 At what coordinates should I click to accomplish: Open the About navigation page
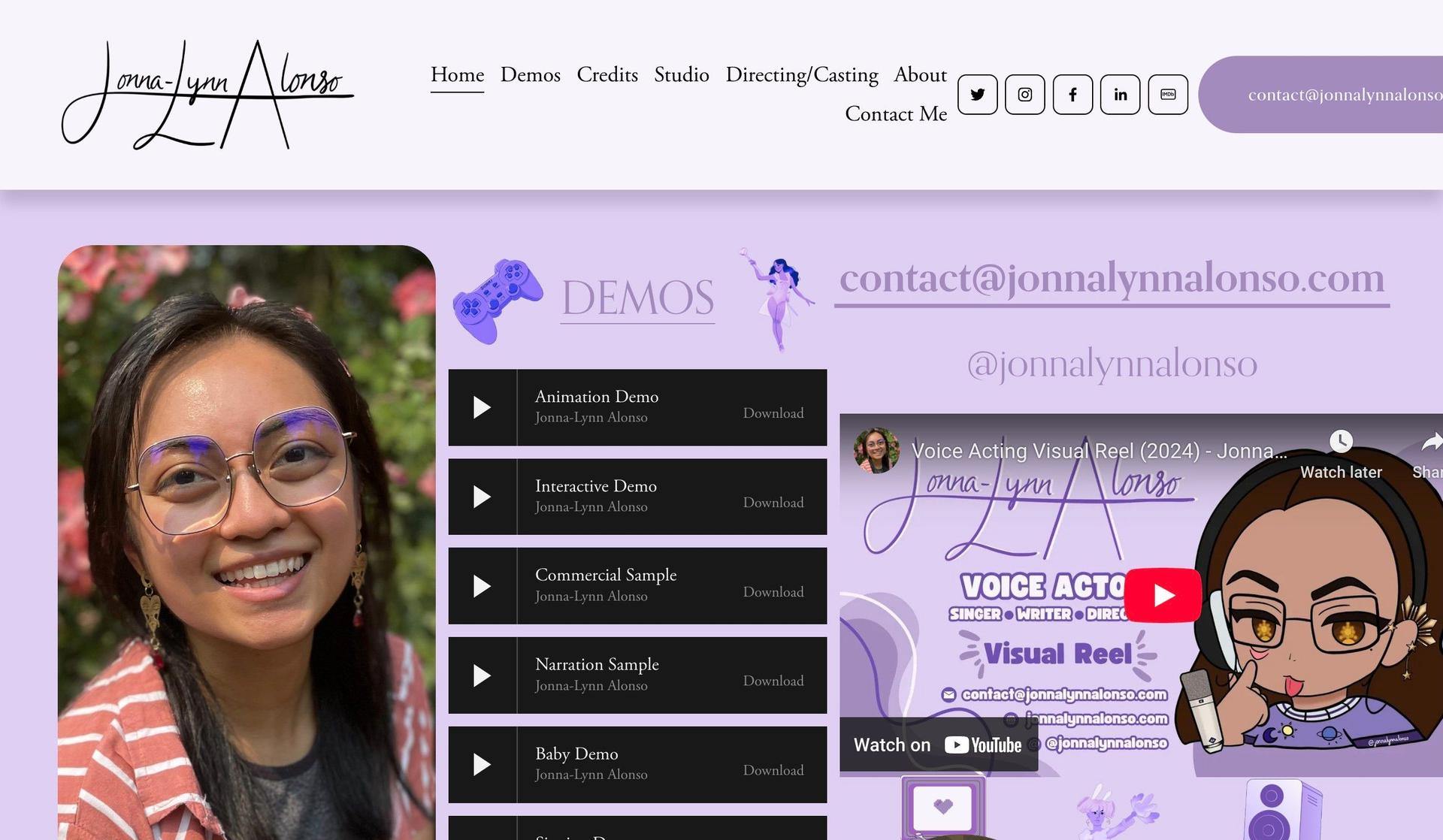(920, 75)
